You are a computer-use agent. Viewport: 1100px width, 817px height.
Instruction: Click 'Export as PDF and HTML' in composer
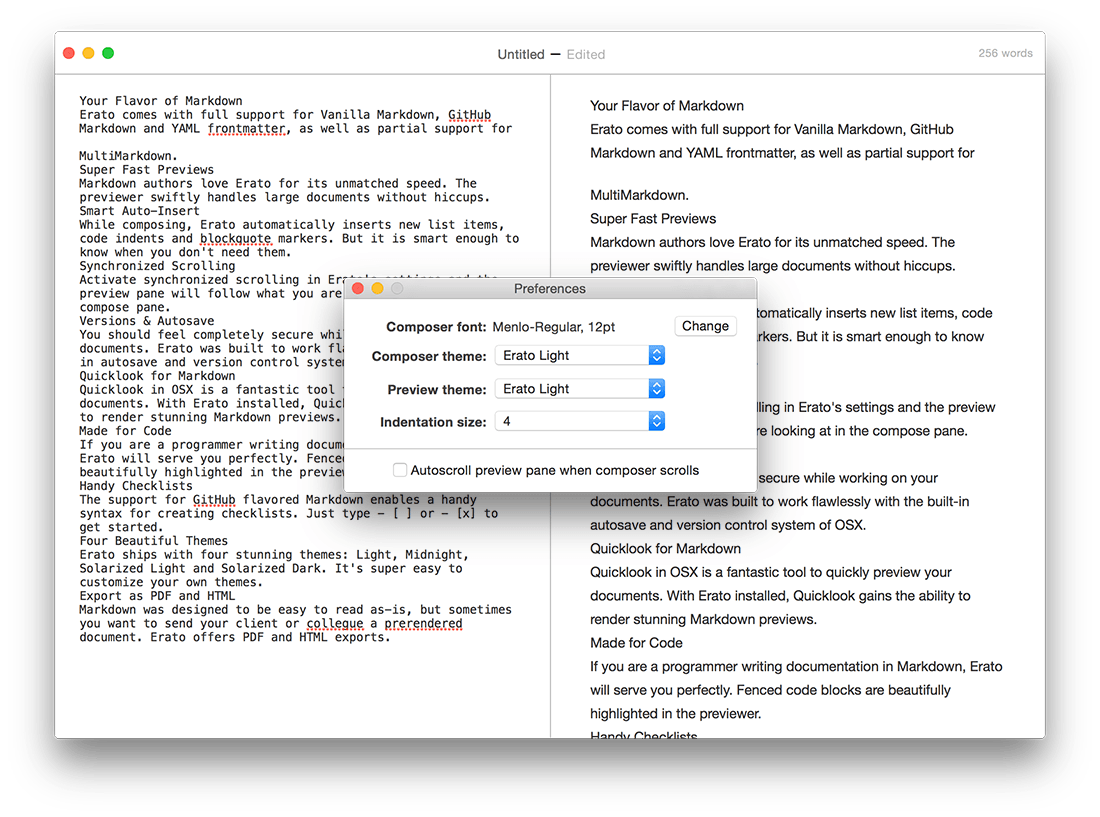tap(157, 596)
